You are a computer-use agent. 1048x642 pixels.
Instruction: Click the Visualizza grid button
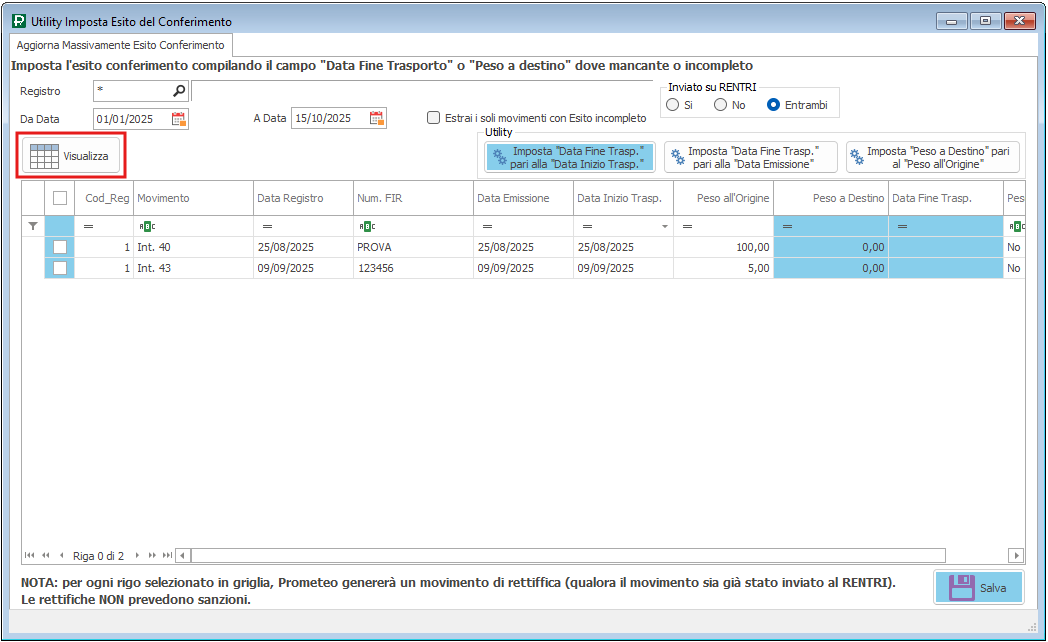70,157
